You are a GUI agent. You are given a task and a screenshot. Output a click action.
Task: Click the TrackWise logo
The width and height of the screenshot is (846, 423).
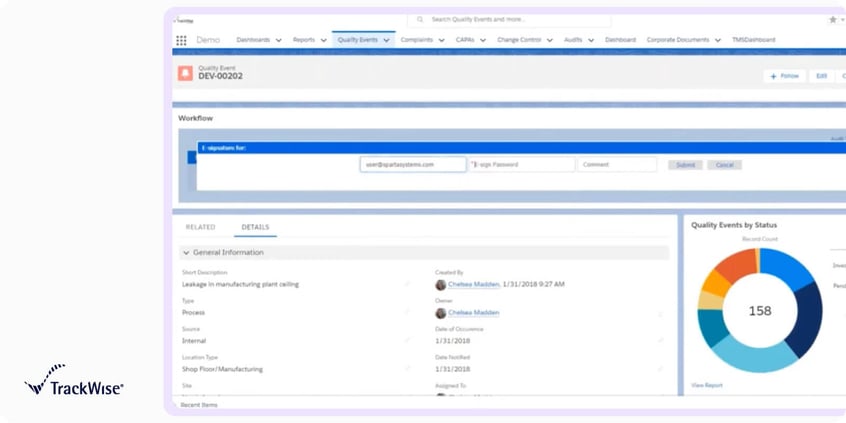(x=74, y=380)
